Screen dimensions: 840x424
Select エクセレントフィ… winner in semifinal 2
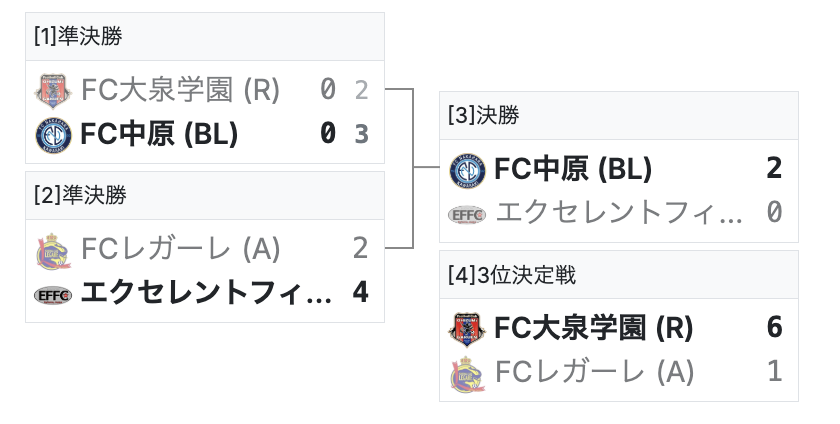pyautogui.click(x=205, y=293)
